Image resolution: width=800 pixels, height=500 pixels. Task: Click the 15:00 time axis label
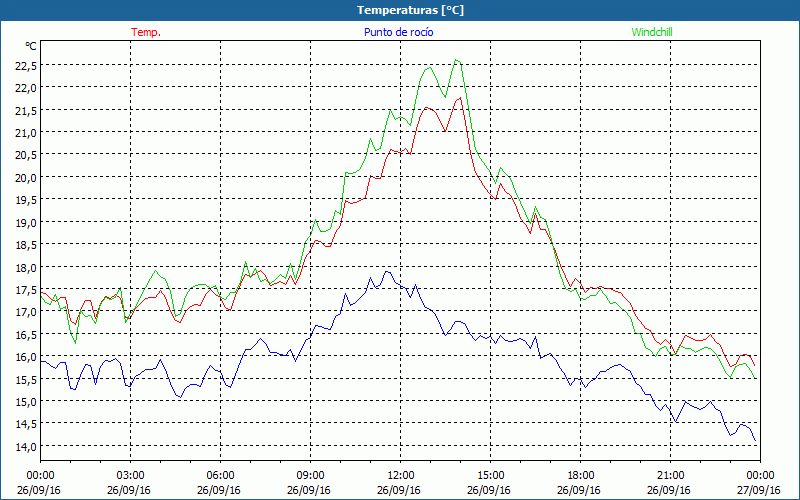(490, 476)
